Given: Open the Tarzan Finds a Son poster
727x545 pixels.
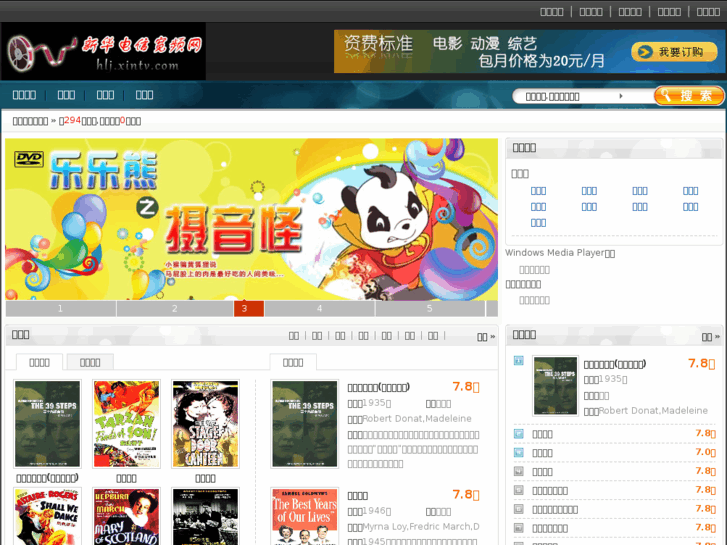Looking at the screenshot, I should click(127, 423).
